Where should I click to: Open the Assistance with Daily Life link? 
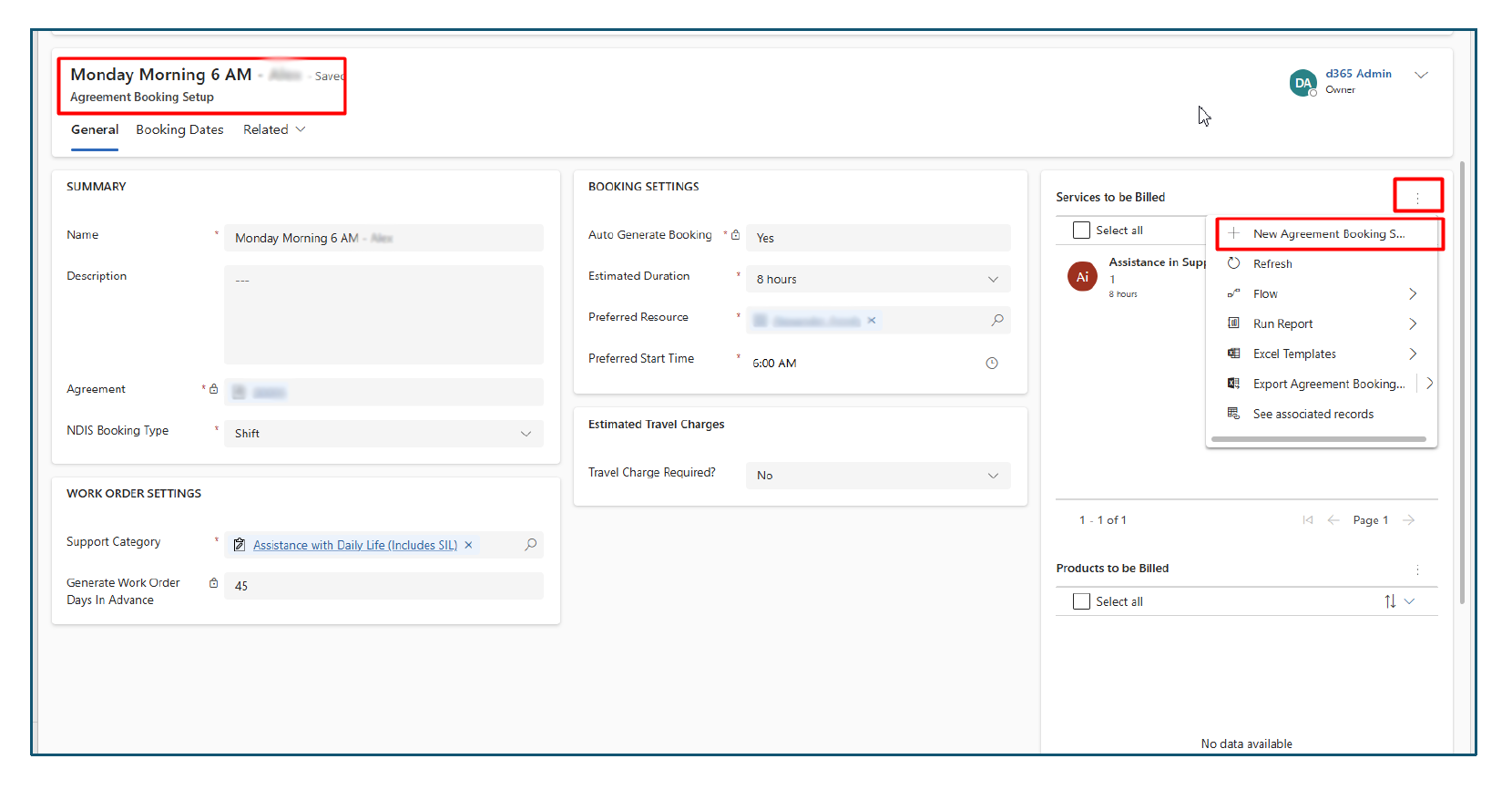(354, 545)
